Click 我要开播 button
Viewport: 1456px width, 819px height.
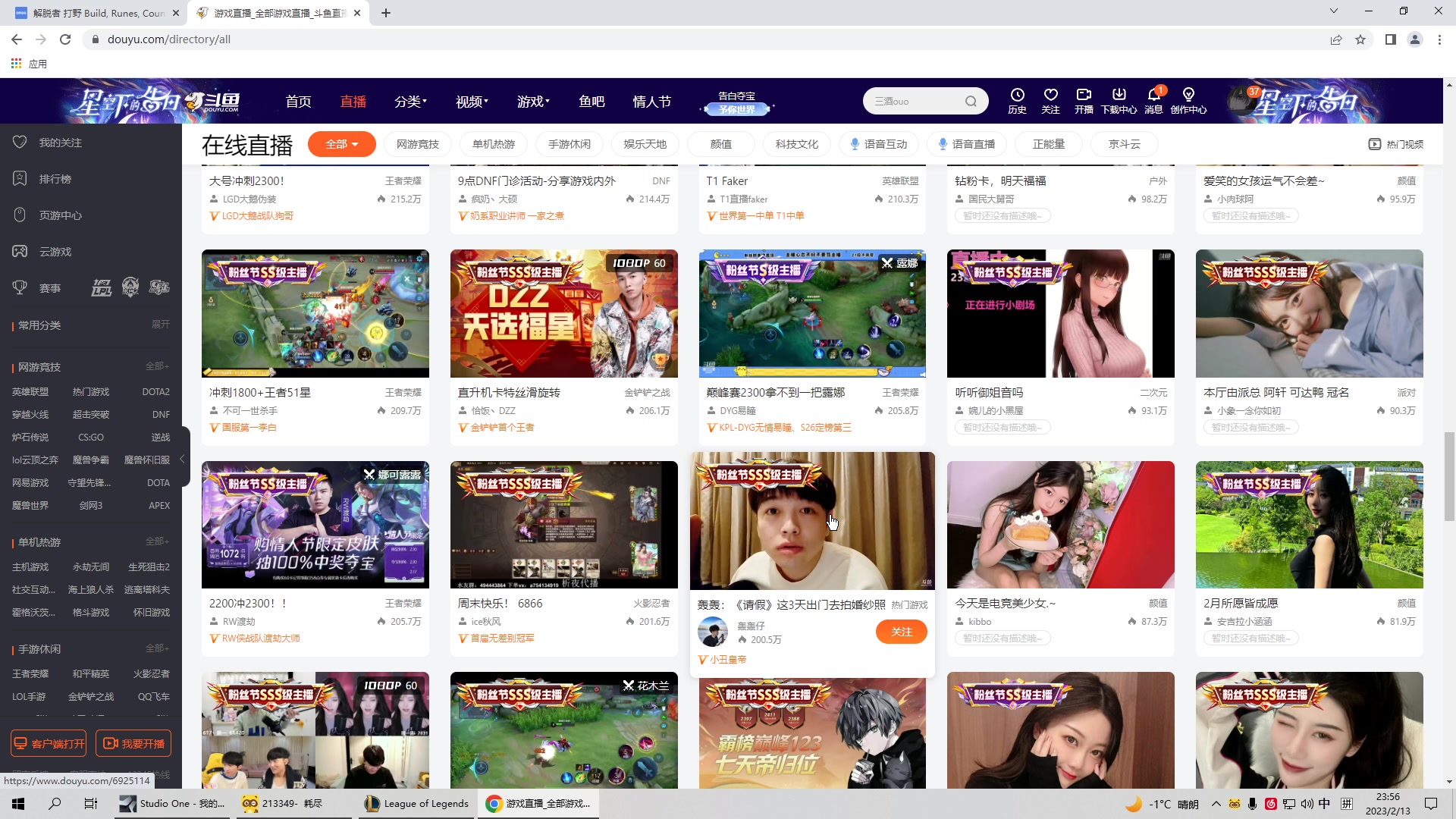click(133, 744)
